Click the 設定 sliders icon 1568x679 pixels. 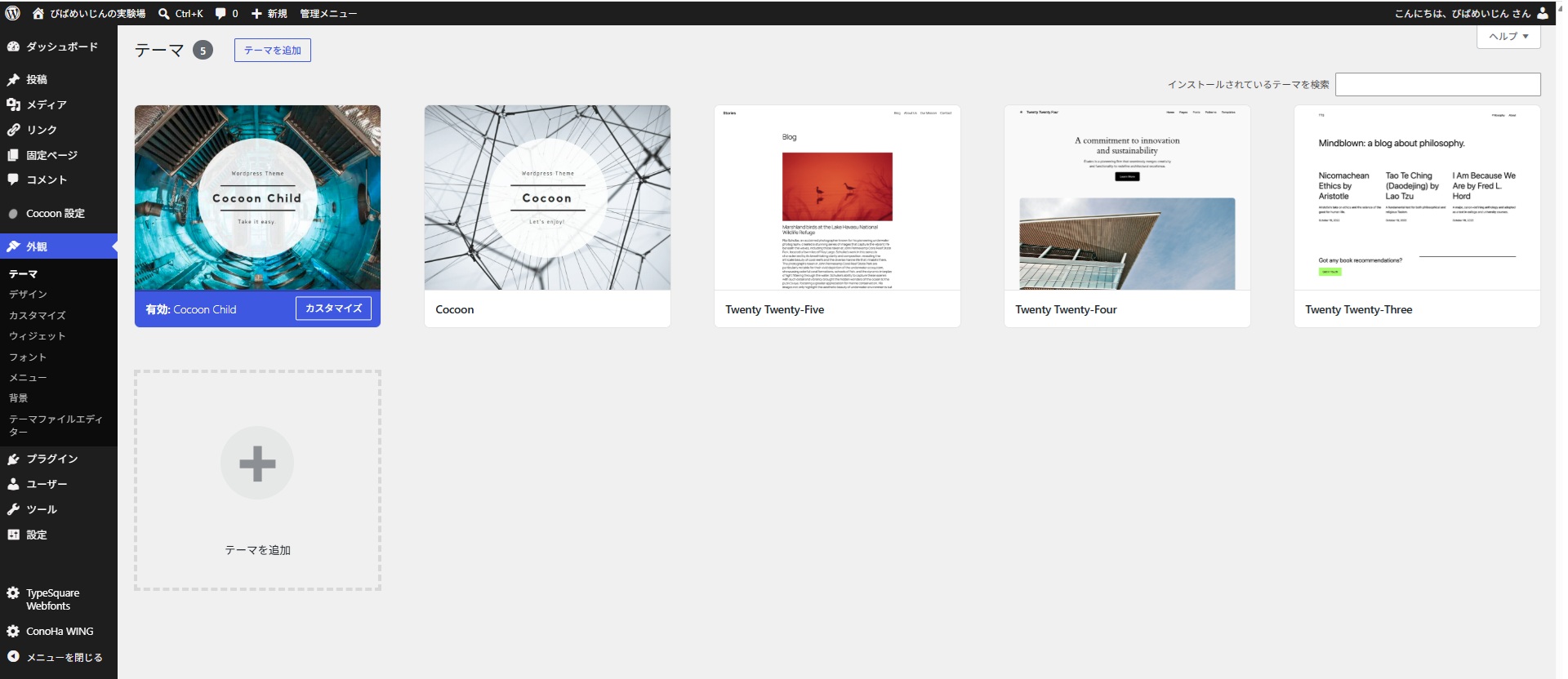[13, 535]
